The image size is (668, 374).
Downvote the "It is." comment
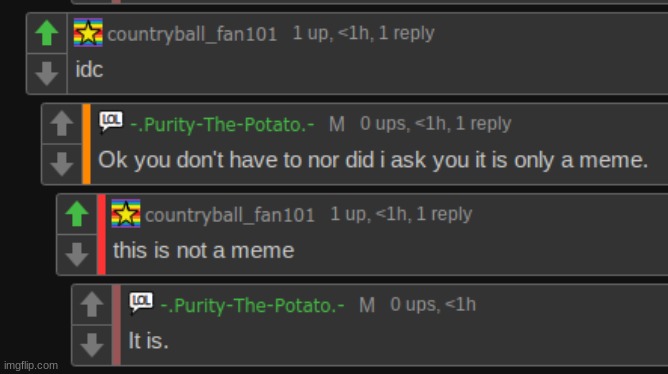tap(92, 345)
